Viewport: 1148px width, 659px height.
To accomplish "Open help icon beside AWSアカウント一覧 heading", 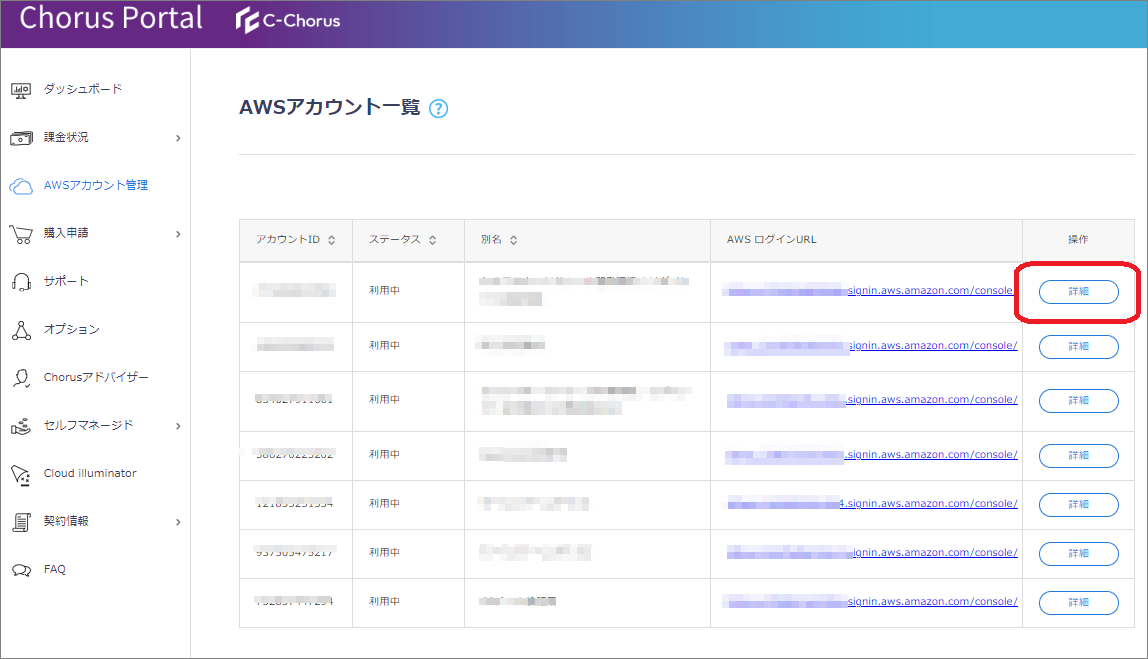I will click(438, 109).
